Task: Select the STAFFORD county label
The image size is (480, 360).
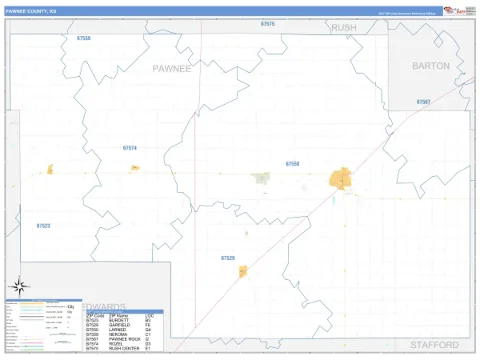Action: tap(434, 345)
